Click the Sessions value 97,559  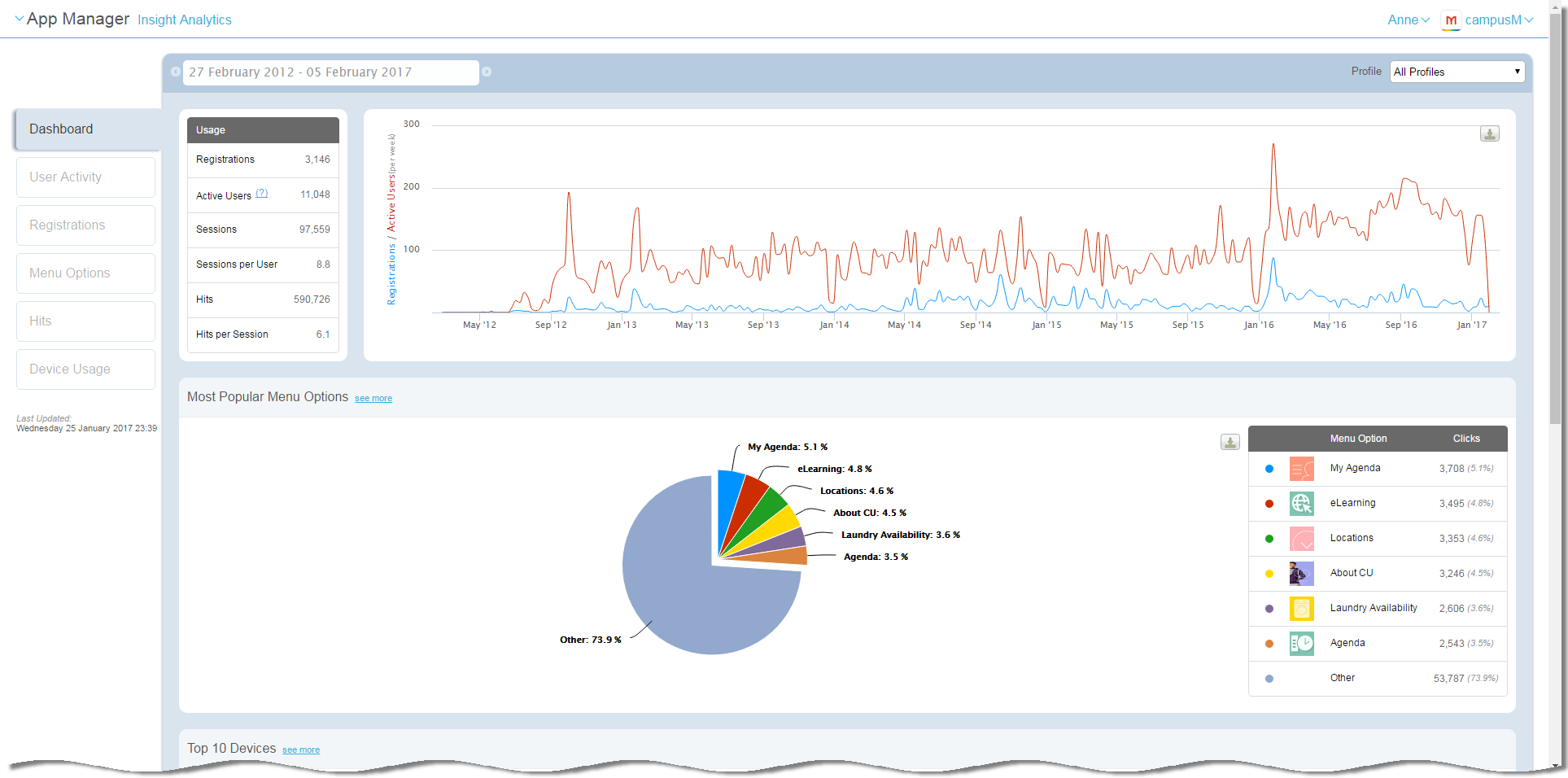pyautogui.click(x=314, y=229)
